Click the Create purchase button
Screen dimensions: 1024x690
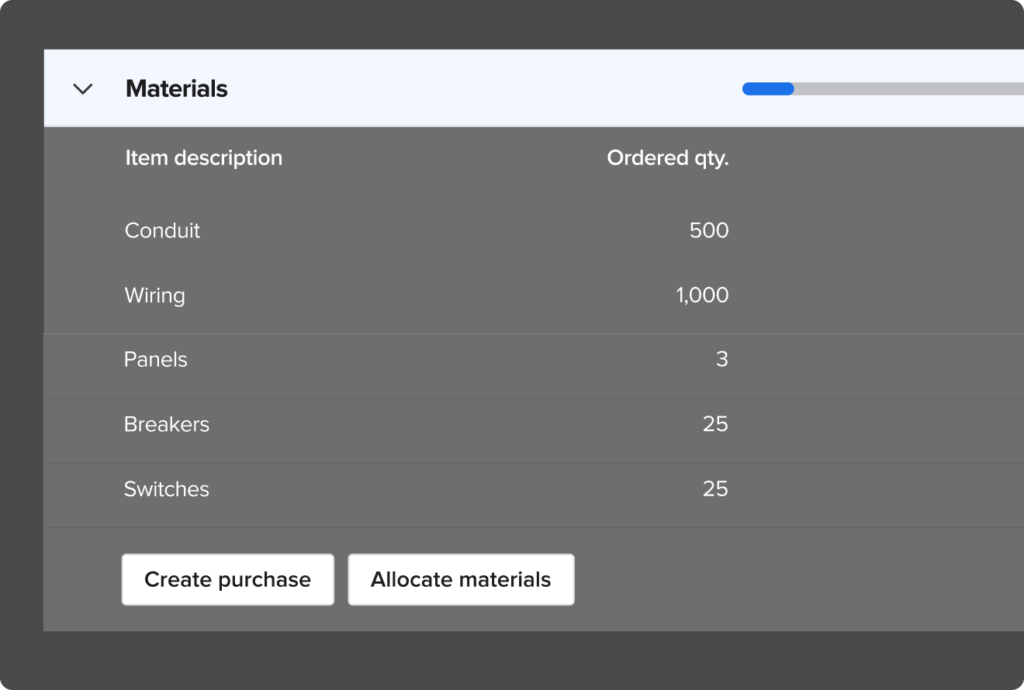227,579
